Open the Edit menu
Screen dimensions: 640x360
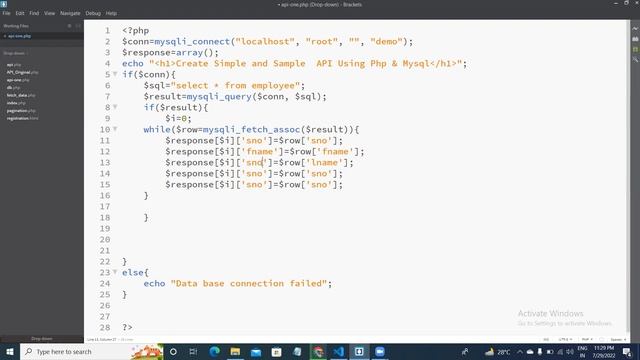[20, 13]
